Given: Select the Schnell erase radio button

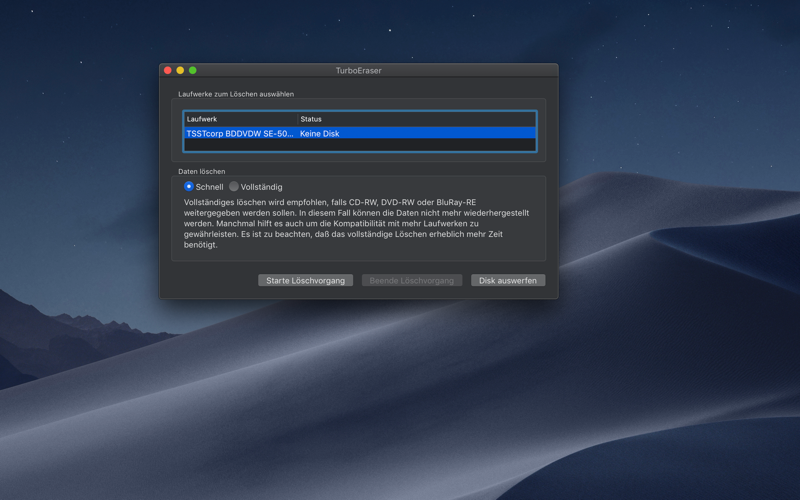Looking at the screenshot, I should 189,186.
